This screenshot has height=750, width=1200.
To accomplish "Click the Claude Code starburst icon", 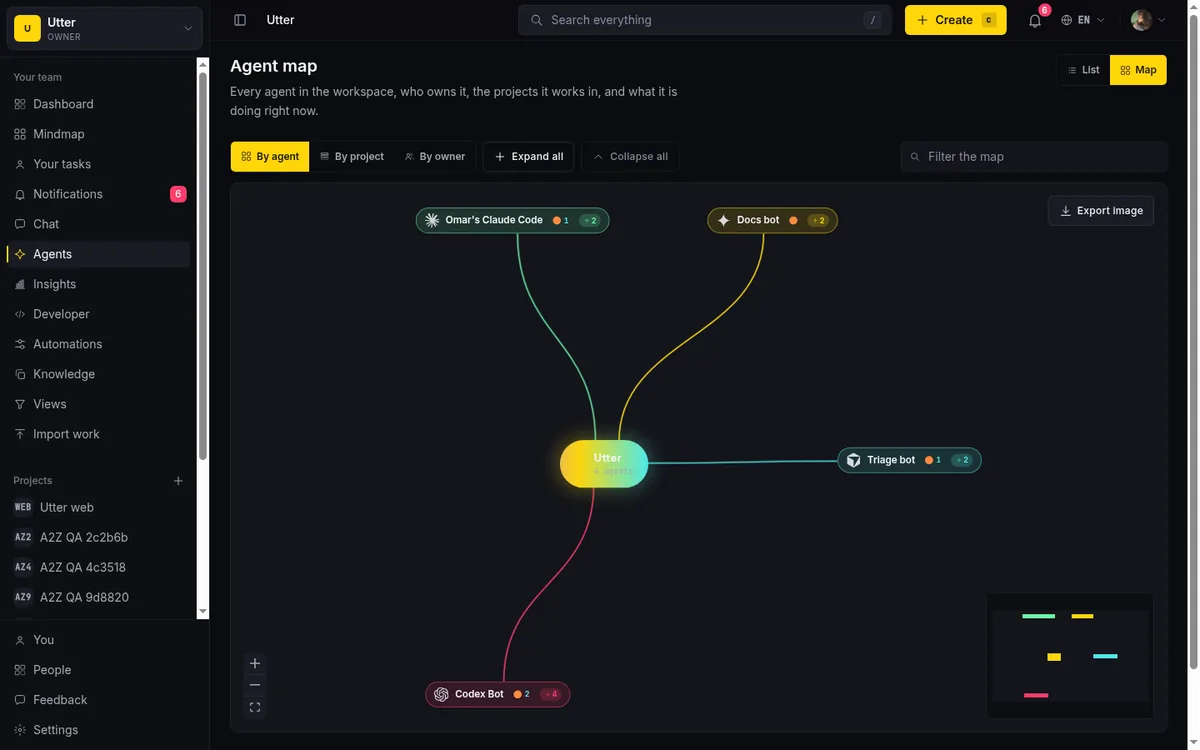I will point(432,220).
